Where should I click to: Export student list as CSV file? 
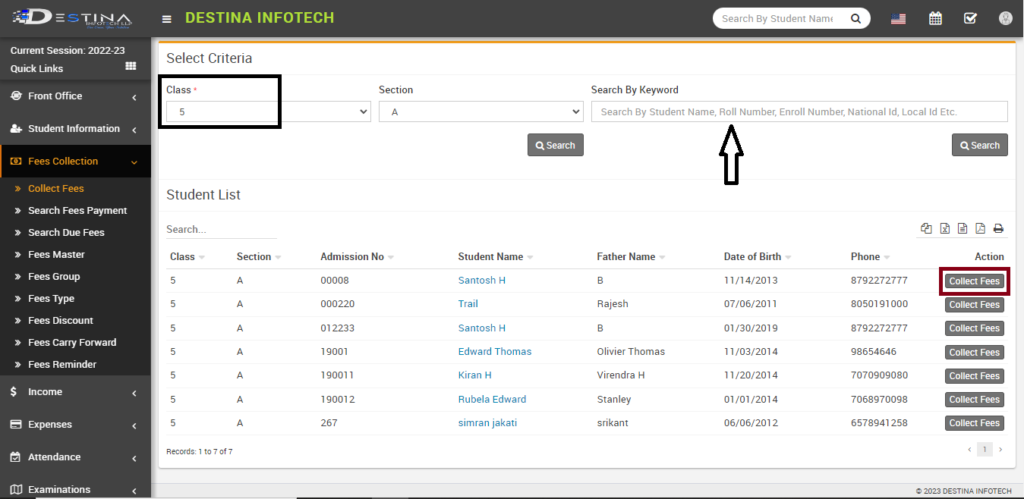coord(962,229)
